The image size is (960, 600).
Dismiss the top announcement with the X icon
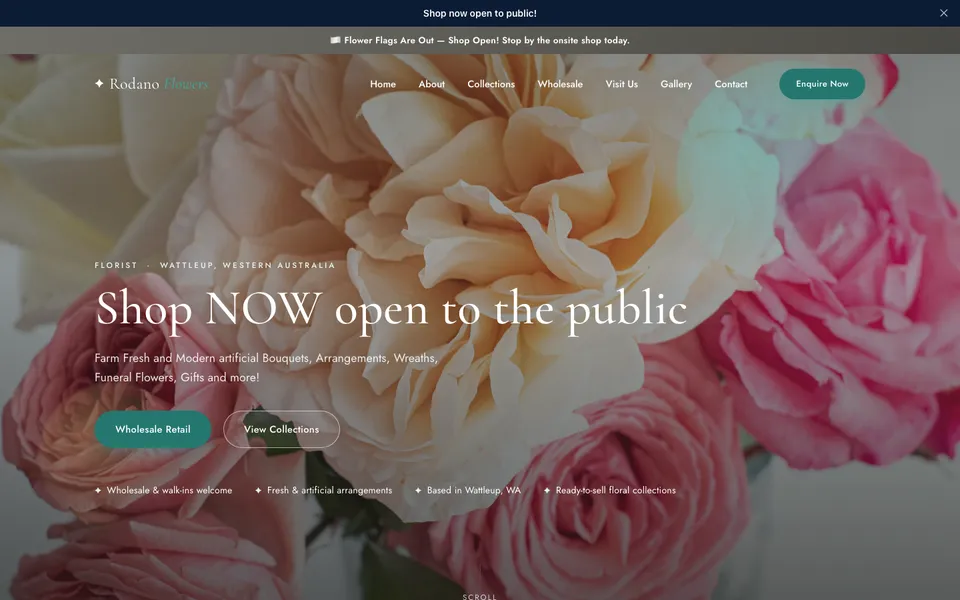tap(943, 13)
